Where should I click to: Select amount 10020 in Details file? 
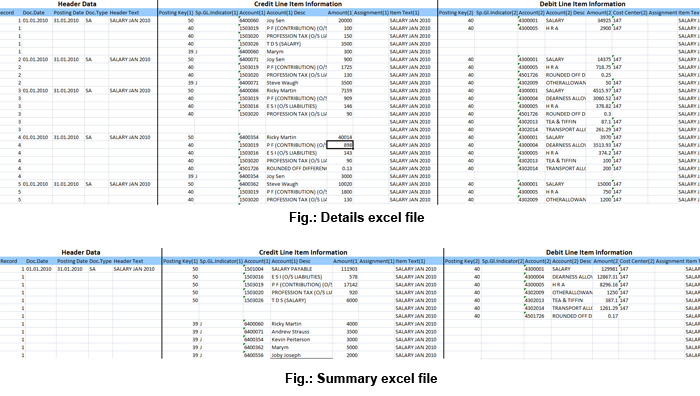[x=345, y=184]
